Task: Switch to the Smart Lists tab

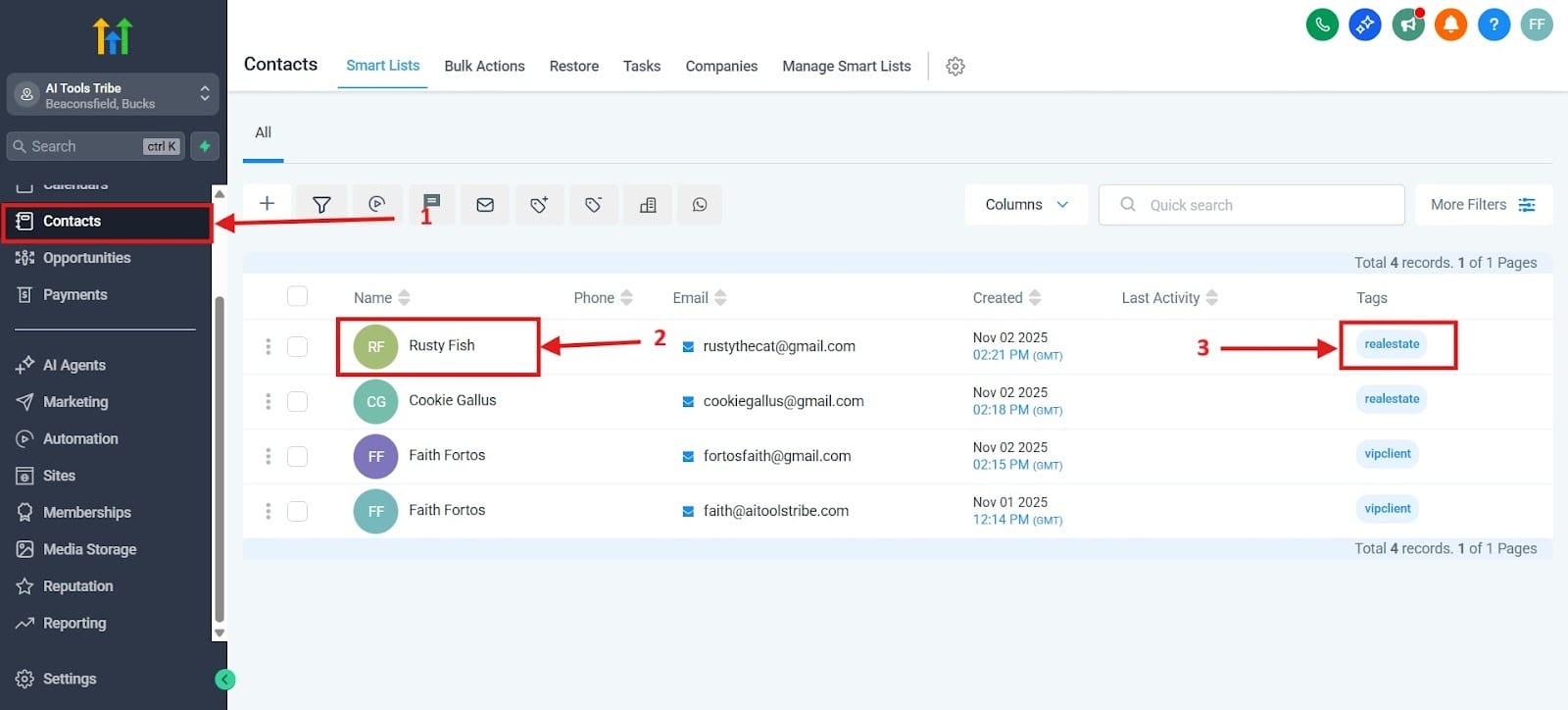Action: coord(382,66)
